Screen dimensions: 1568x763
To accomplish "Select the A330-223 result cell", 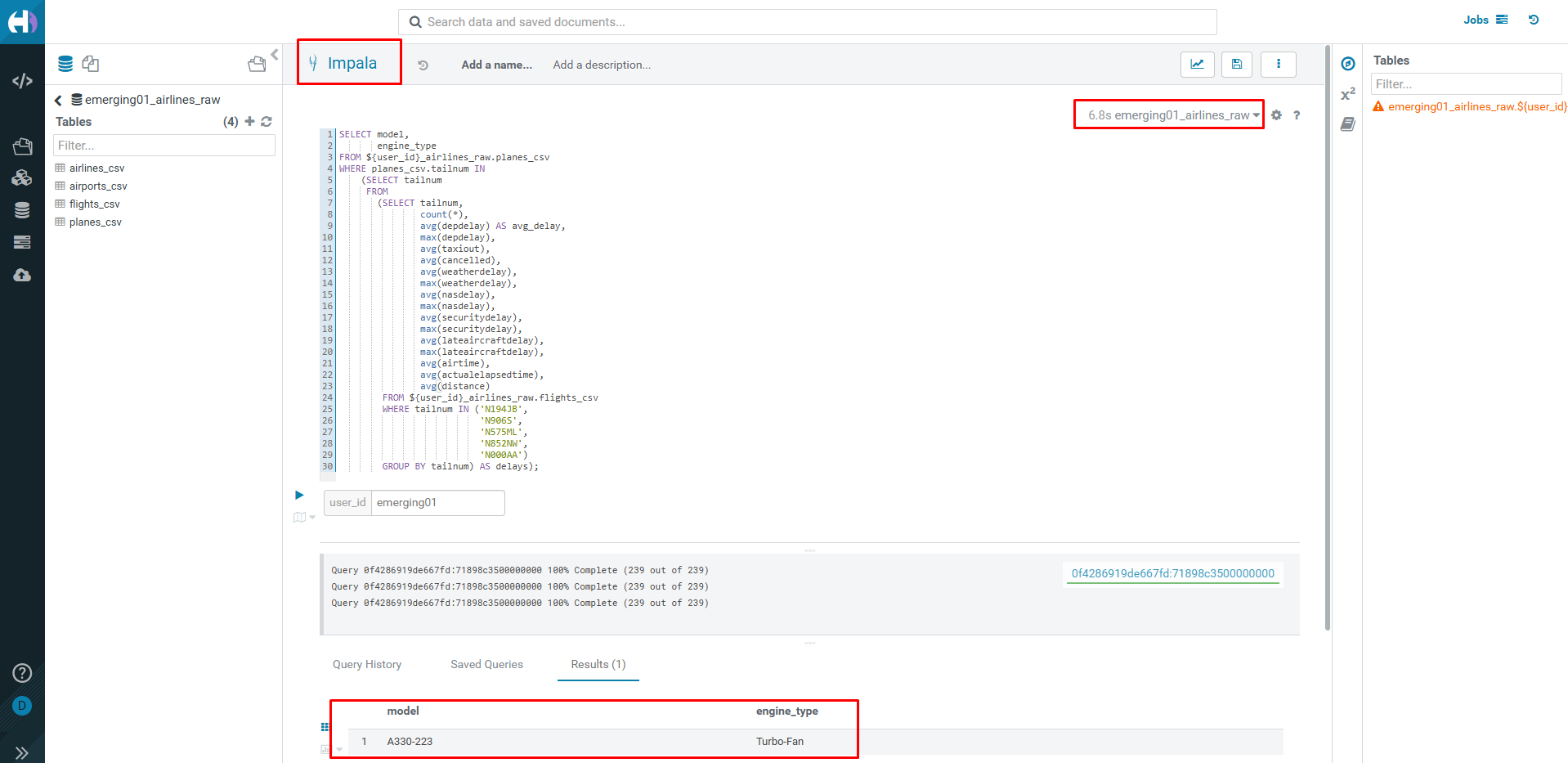I will (410, 742).
